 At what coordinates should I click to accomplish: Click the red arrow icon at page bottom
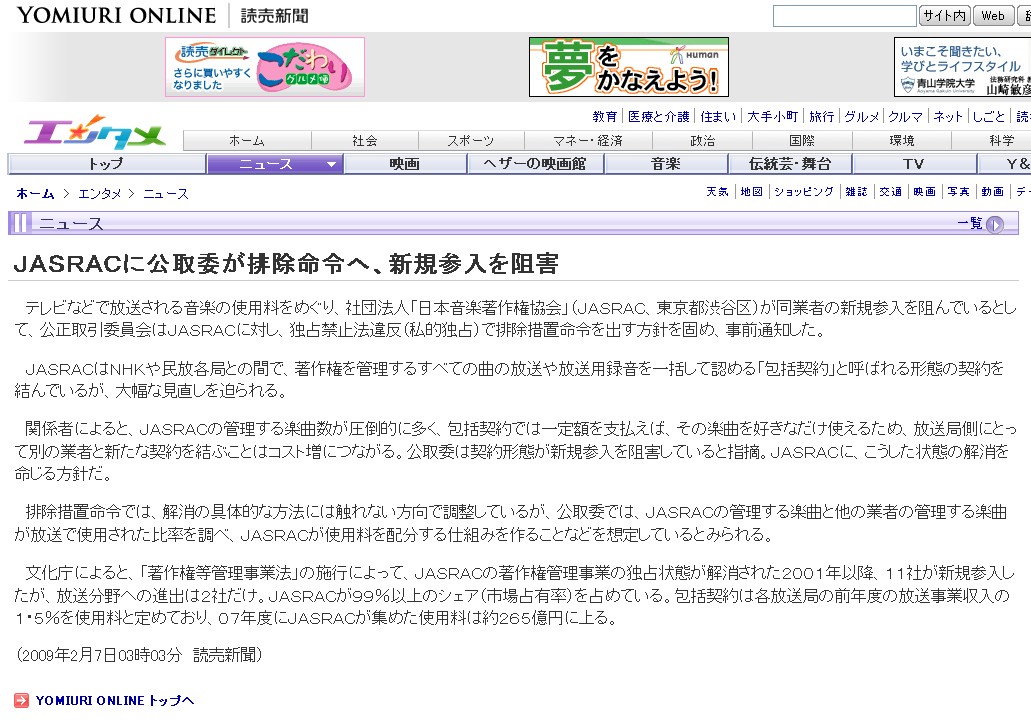(22, 700)
